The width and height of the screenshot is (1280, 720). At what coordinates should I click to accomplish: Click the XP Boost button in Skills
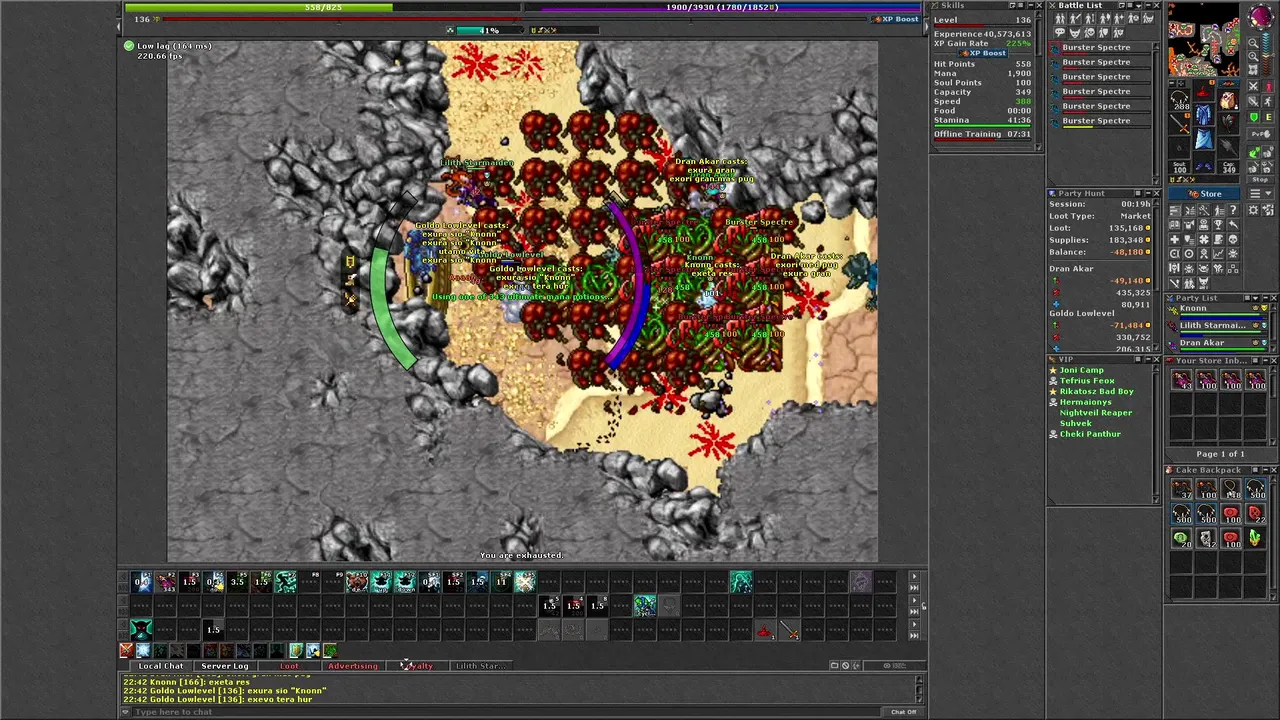[x=986, y=53]
